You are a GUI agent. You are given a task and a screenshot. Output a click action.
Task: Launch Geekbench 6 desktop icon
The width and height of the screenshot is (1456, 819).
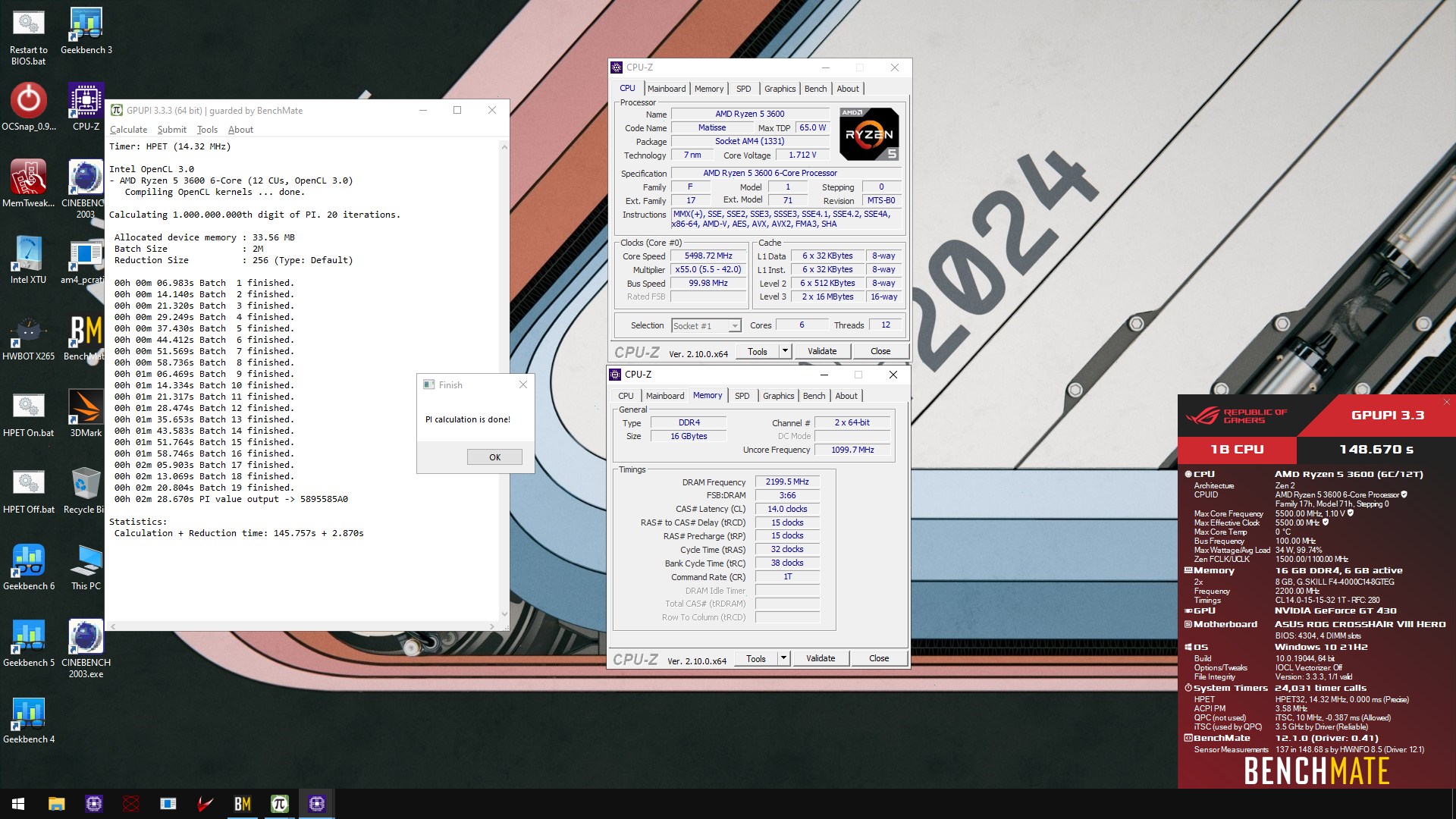click(x=28, y=566)
